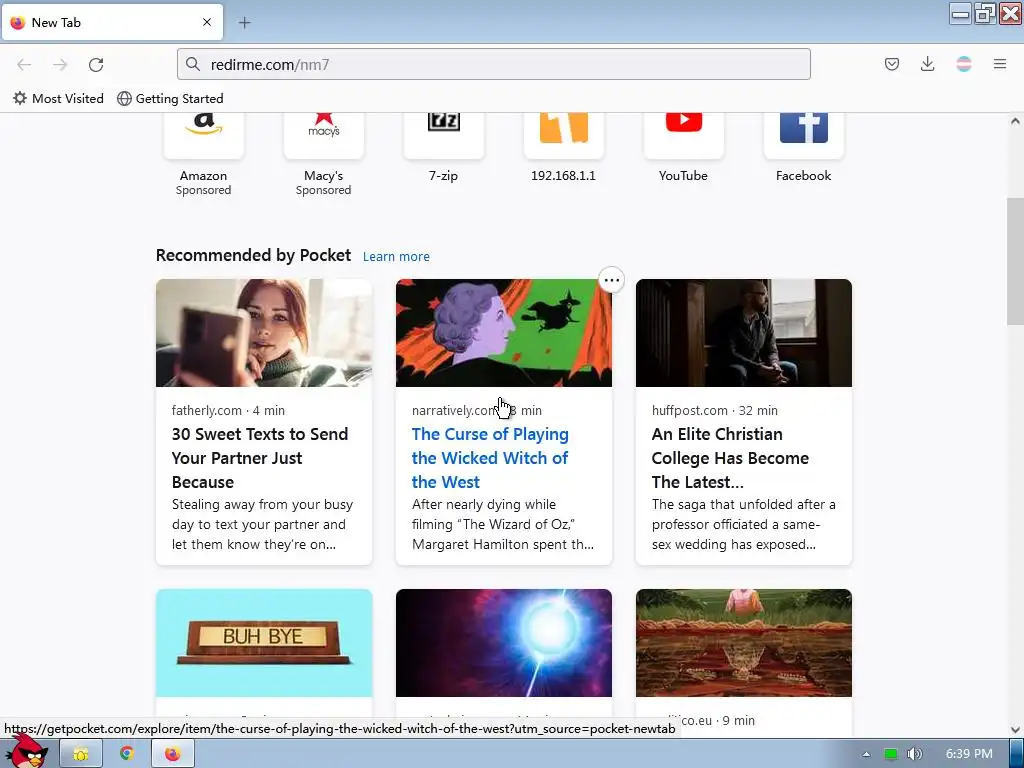Close the New Tab tab
The width and height of the screenshot is (1024, 768).
(207, 22)
